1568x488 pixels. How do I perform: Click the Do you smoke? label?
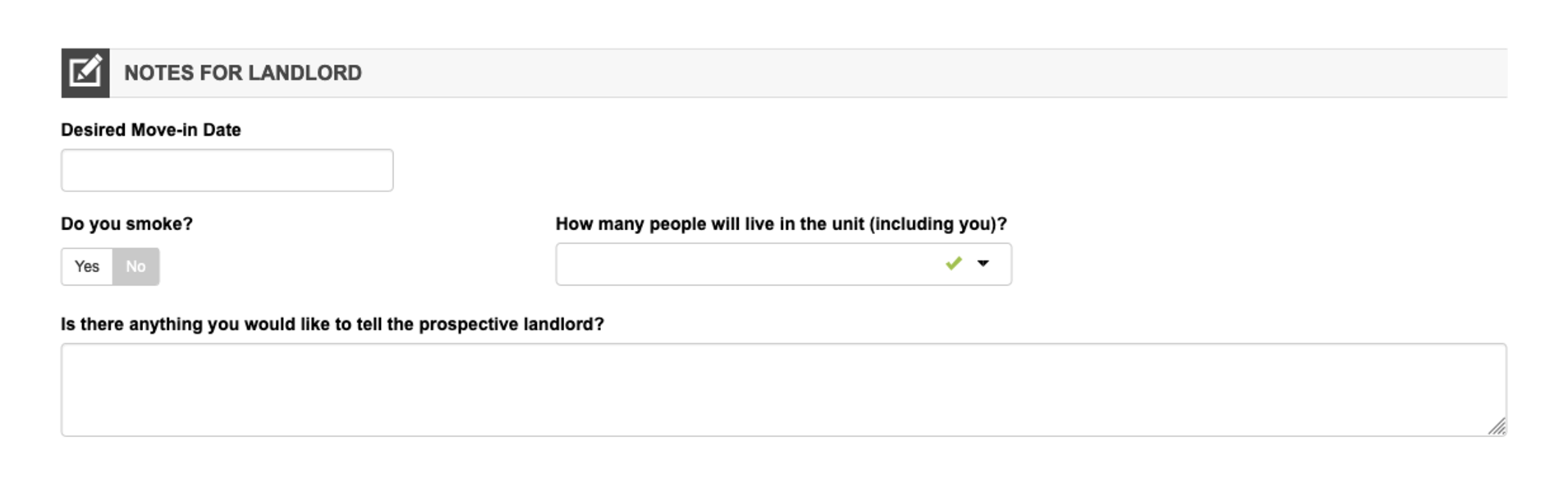tap(126, 224)
